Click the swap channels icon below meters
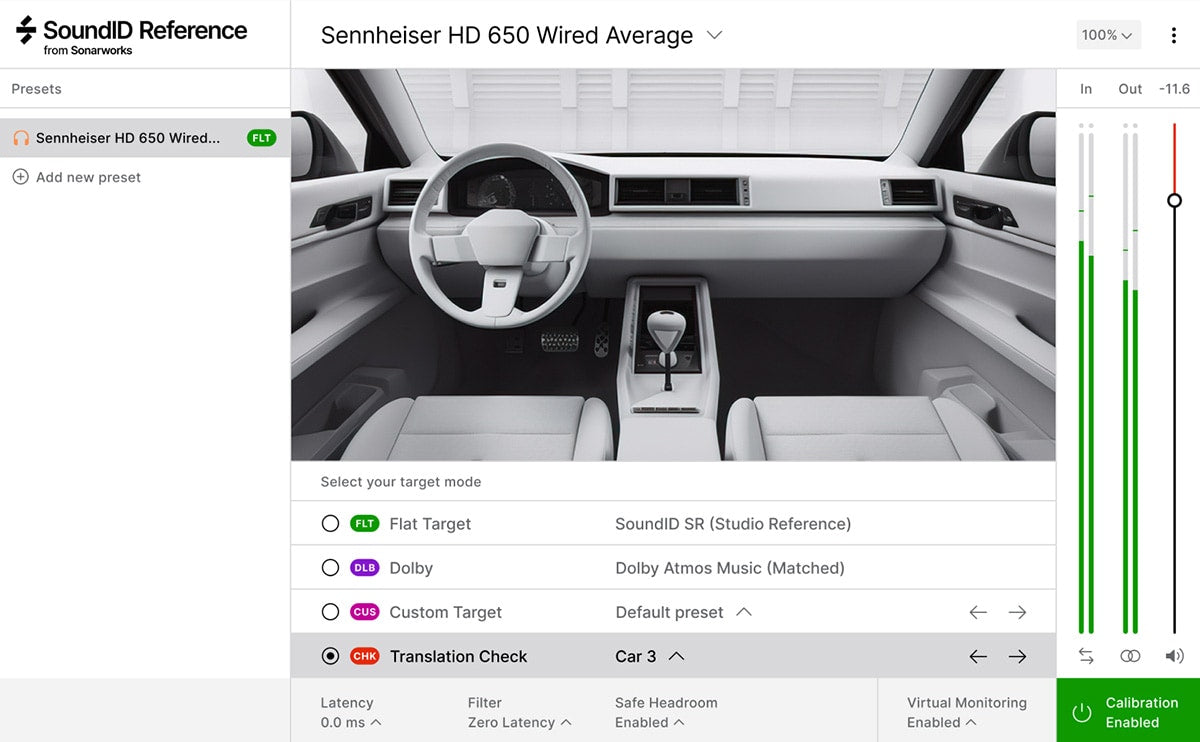This screenshot has width=1200, height=742. click(1086, 656)
